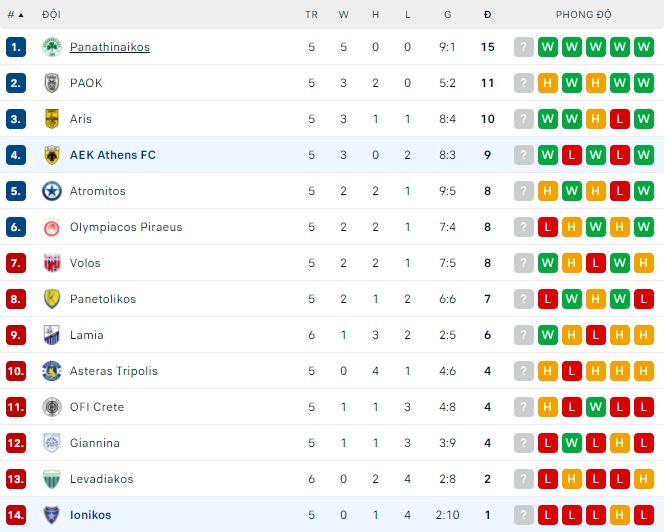Click rank badge number 4 for AEK
Screen dimensions: 668x532
tap(15, 155)
